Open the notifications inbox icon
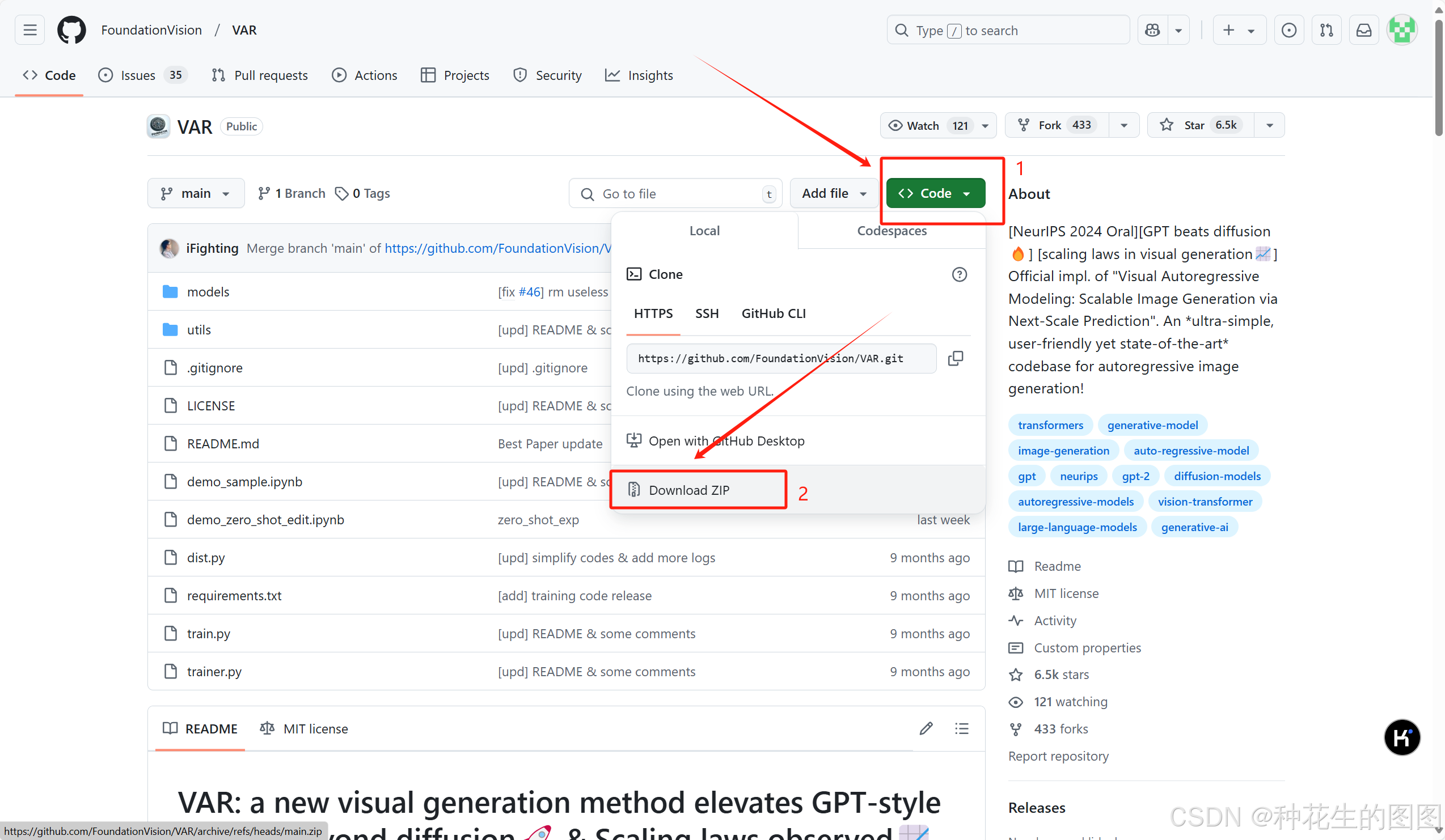The image size is (1445, 840). 1363,30
